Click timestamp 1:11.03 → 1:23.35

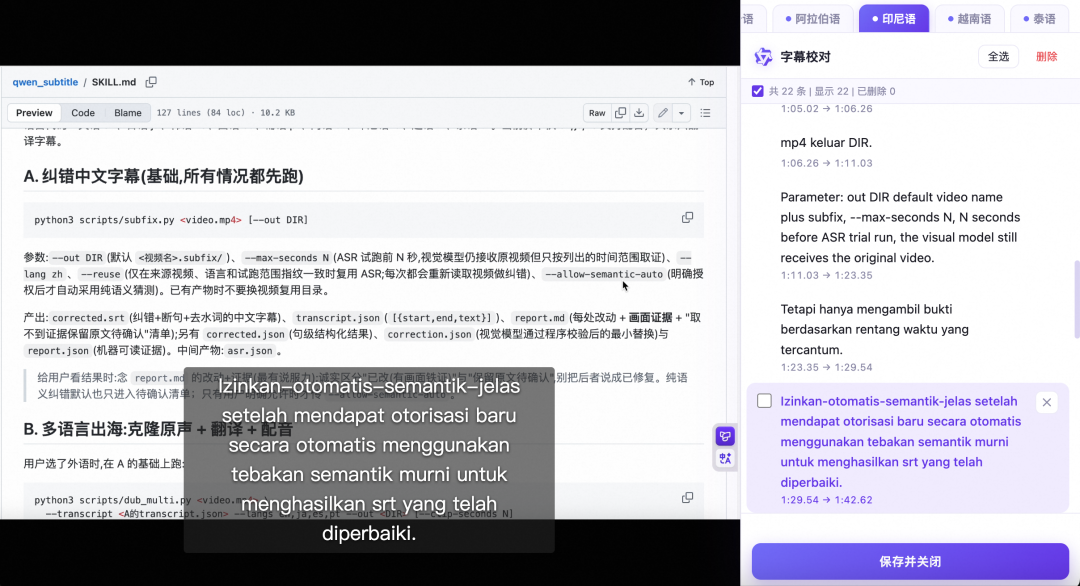pyautogui.click(x=827, y=275)
